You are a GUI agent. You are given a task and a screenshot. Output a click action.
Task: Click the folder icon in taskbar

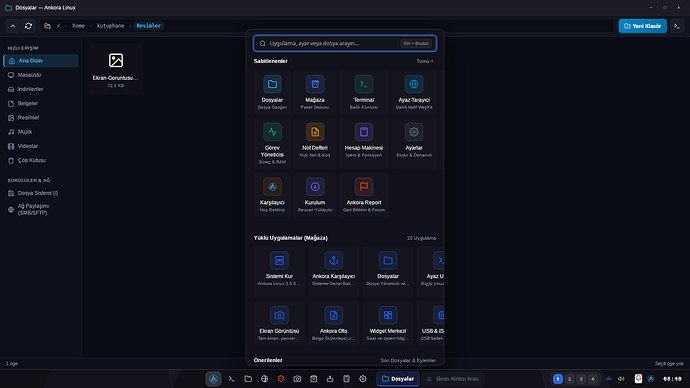[248, 379]
